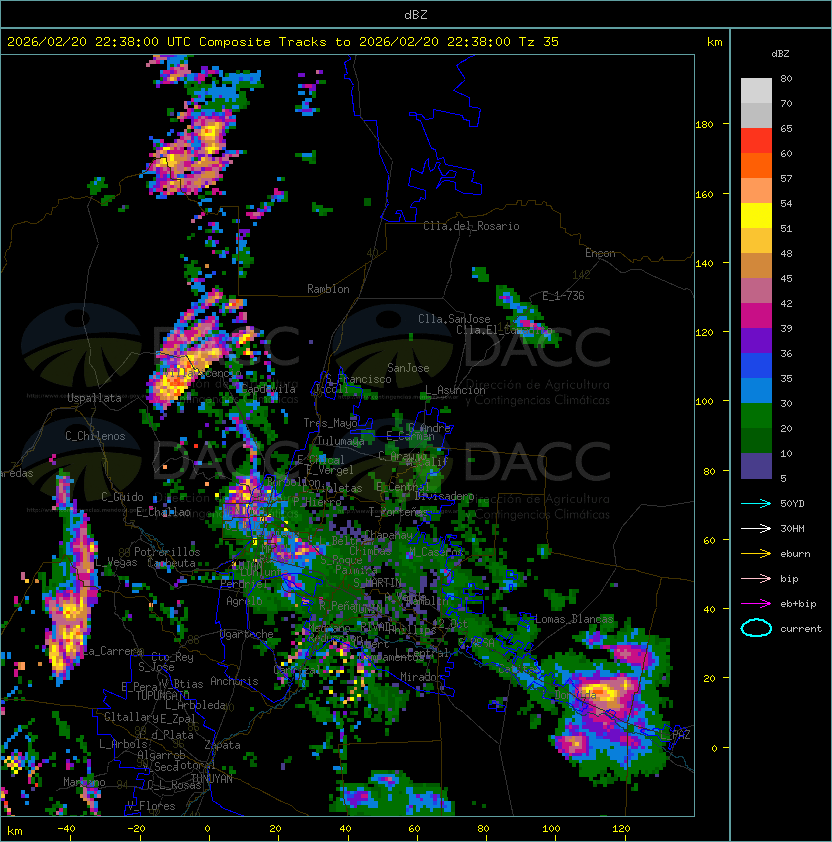
Task: Click the 'Anchoris' place label
Action: (234, 681)
